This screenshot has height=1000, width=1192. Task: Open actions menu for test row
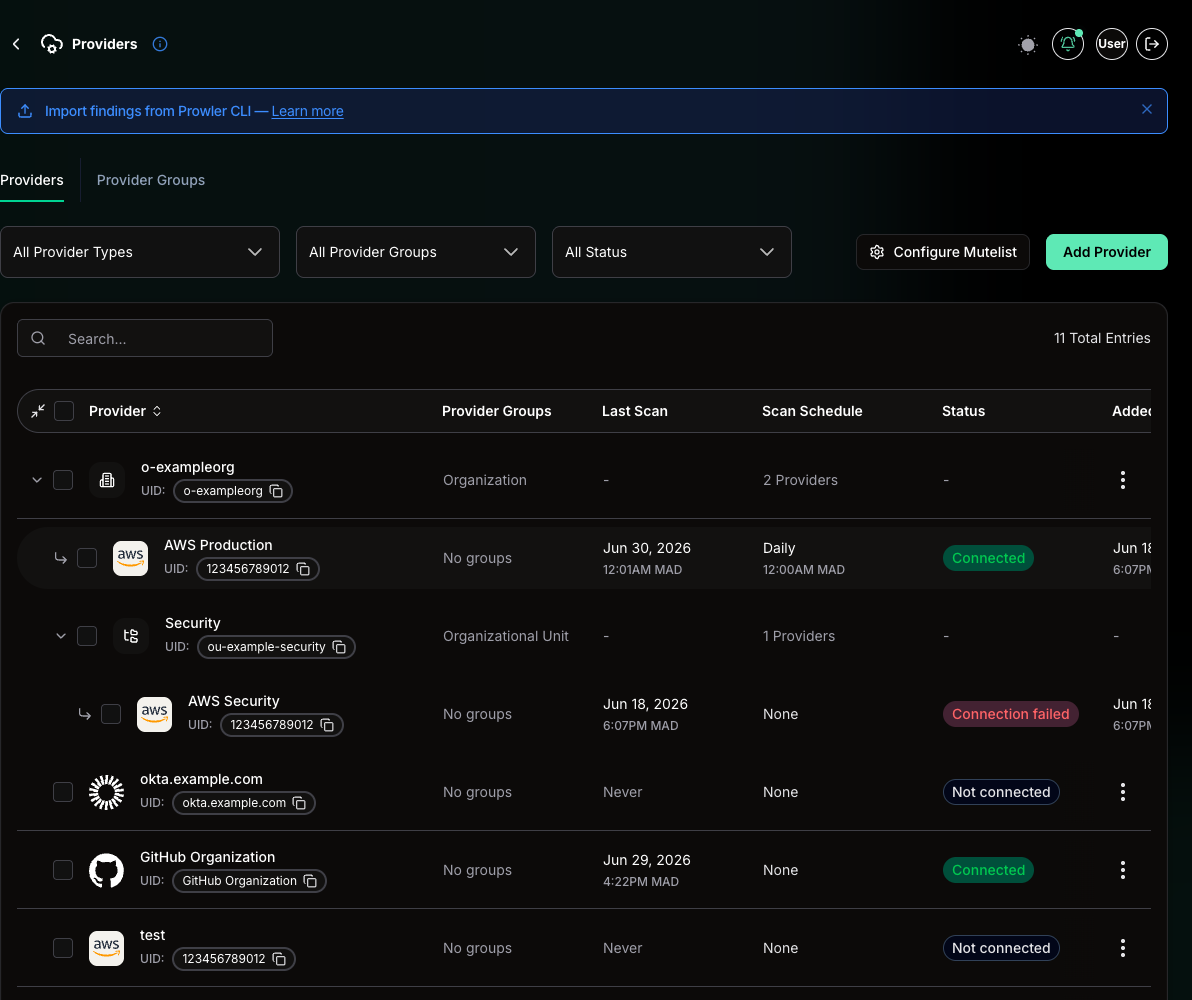click(1123, 948)
